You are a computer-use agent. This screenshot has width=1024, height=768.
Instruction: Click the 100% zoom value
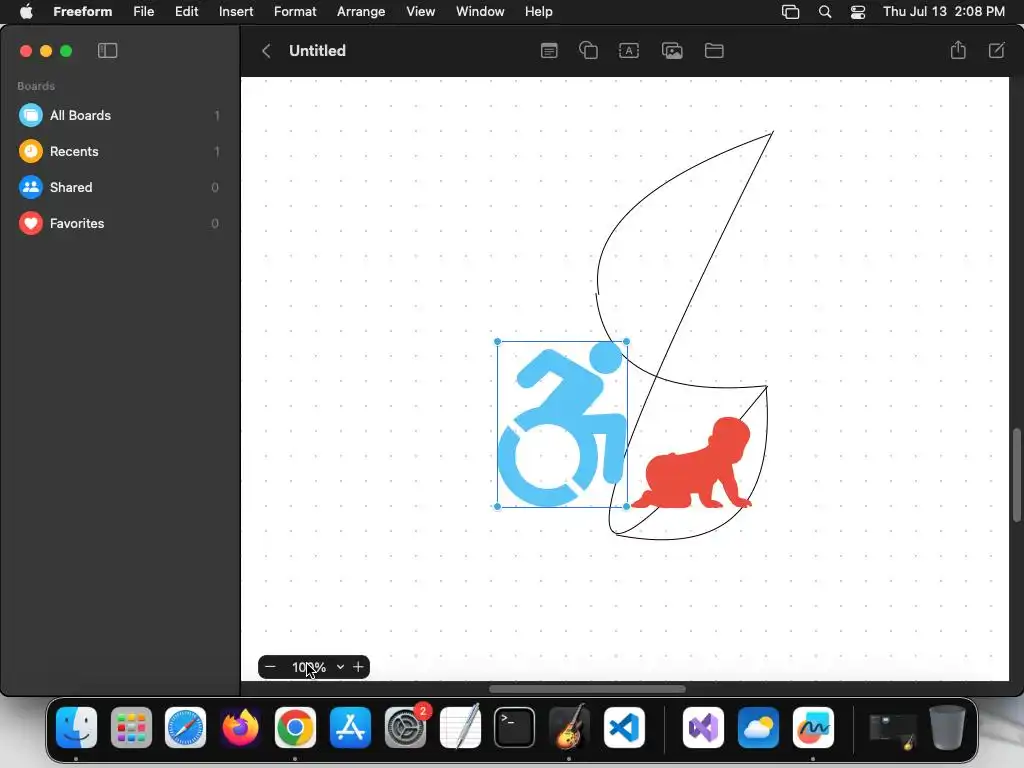click(308, 667)
